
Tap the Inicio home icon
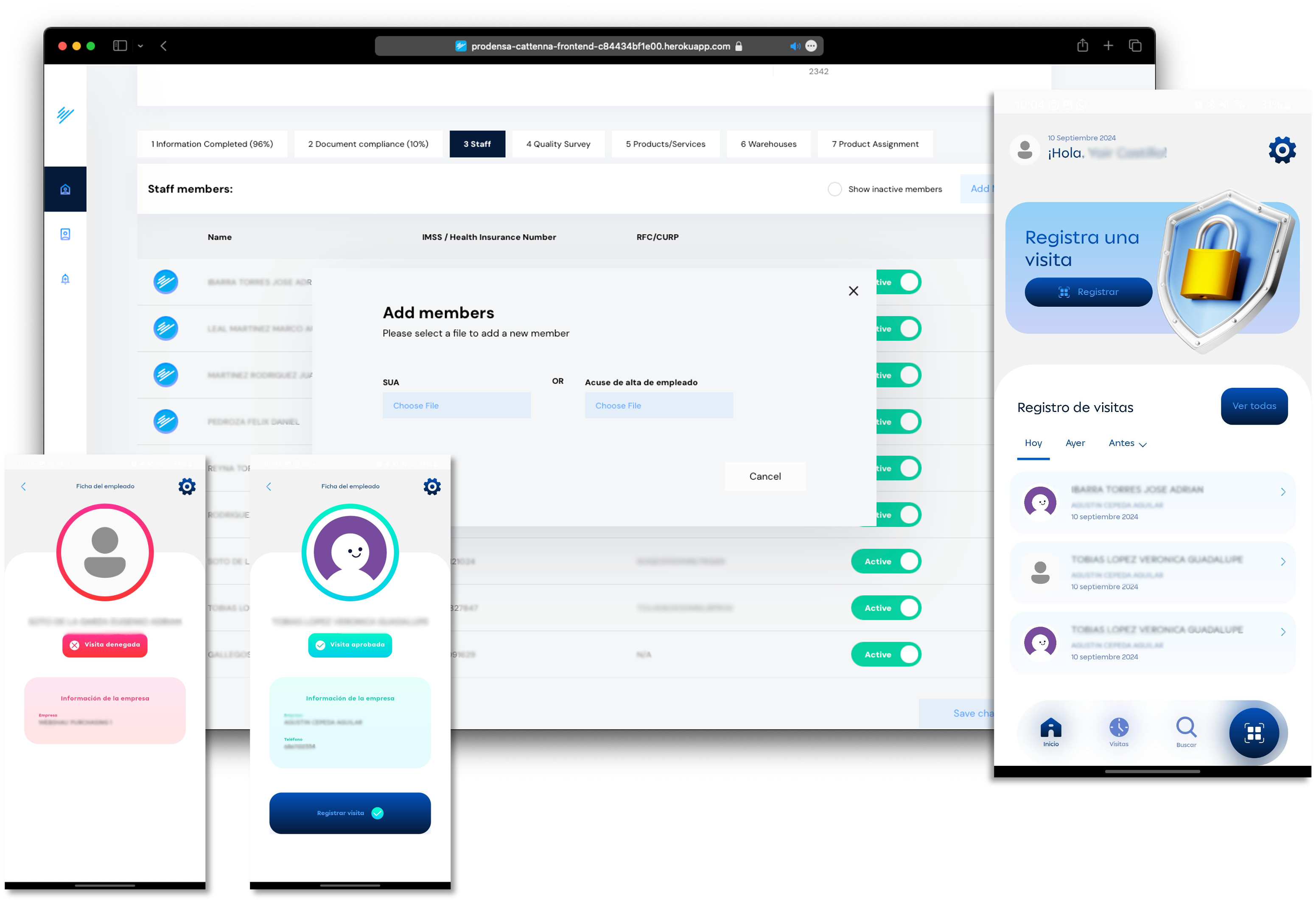click(x=1050, y=728)
